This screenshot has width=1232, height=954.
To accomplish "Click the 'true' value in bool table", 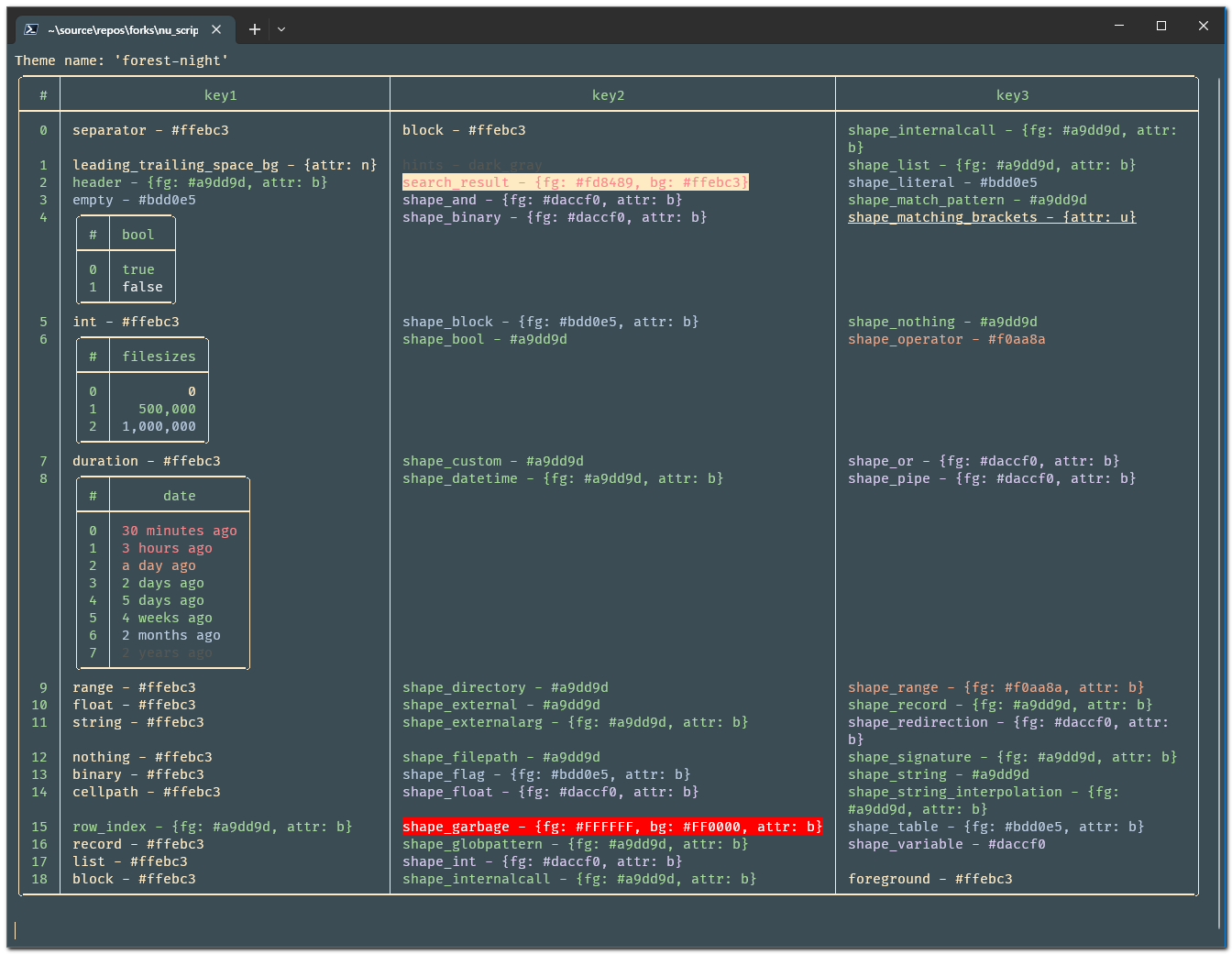I will pyautogui.click(x=138, y=269).
